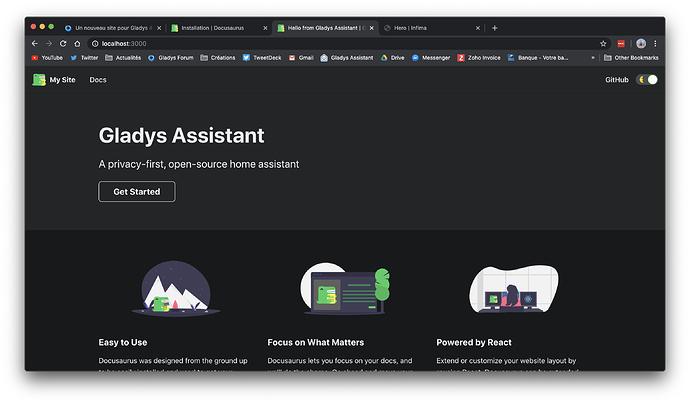Go to the home page icon
Viewport: 690px width, 404px height.
(x=77, y=44)
